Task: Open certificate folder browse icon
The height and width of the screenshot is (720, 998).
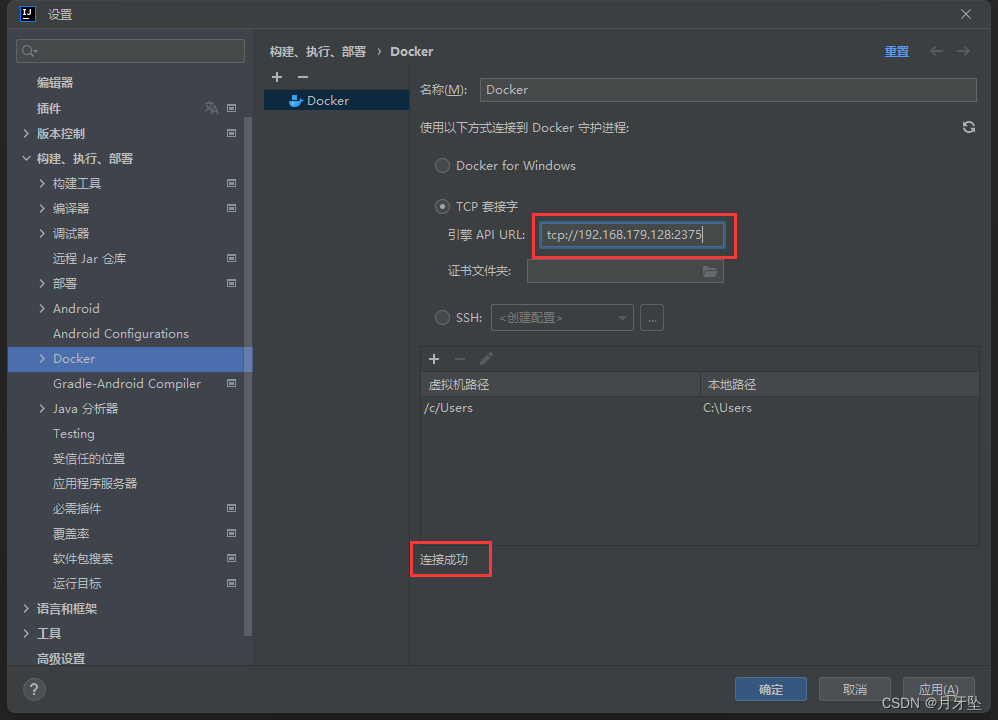Action: (710, 271)
